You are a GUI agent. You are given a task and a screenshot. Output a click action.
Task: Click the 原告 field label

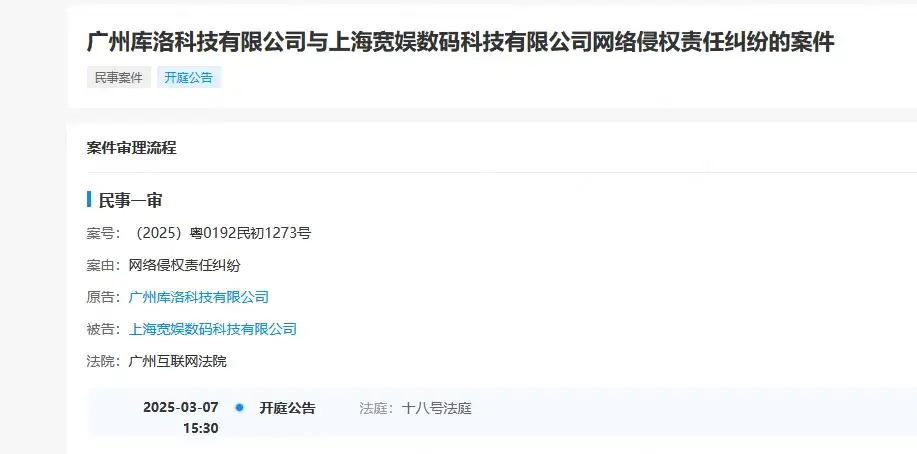click(x=101, y=297)
